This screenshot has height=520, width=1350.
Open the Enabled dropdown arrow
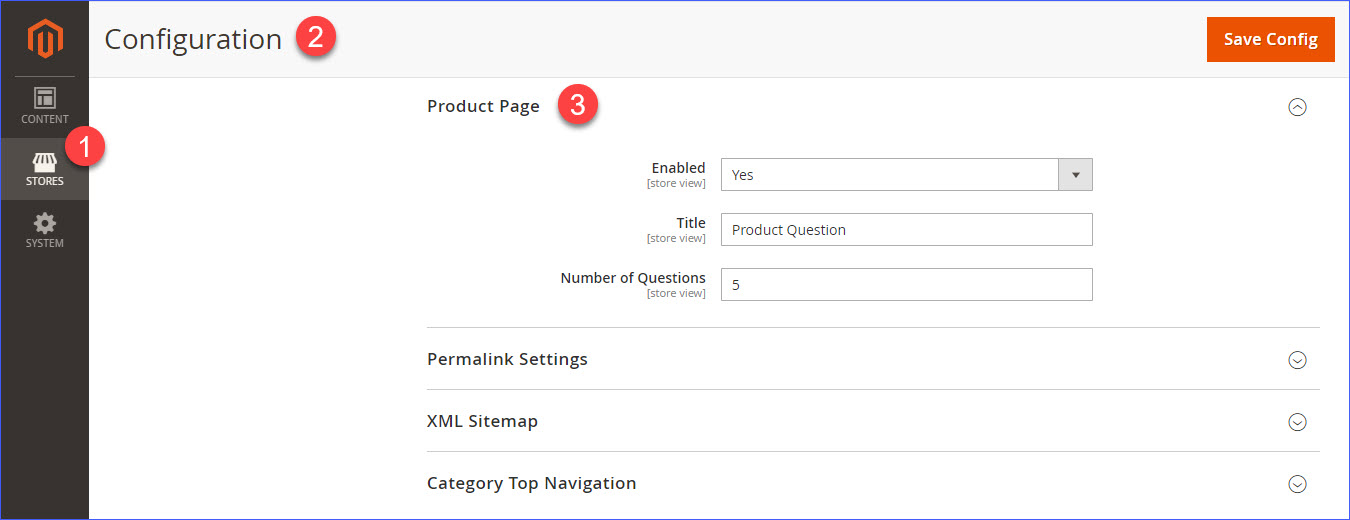1075,175
